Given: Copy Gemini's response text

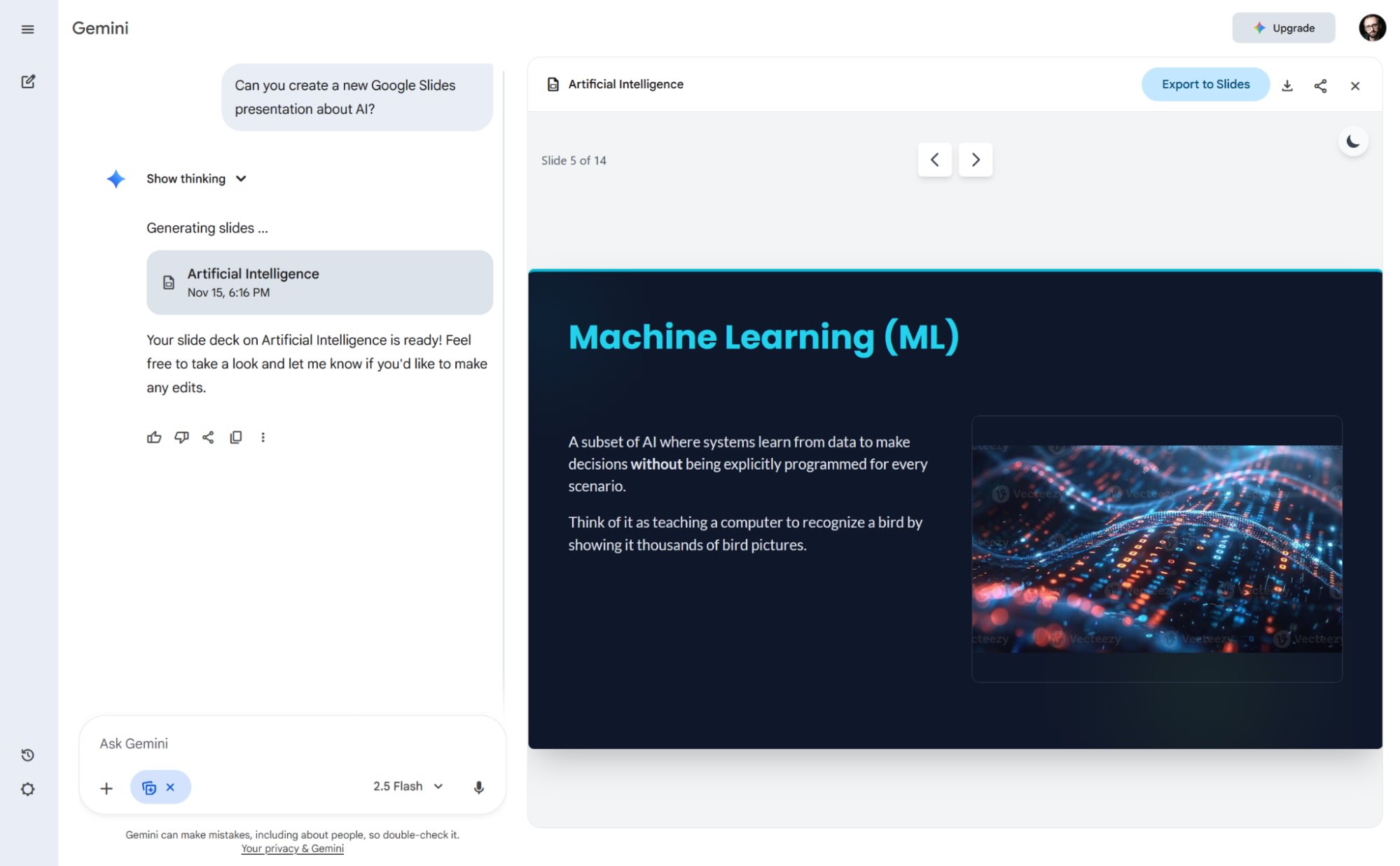Looking at the screenshot, I should [x=236, y=437].
